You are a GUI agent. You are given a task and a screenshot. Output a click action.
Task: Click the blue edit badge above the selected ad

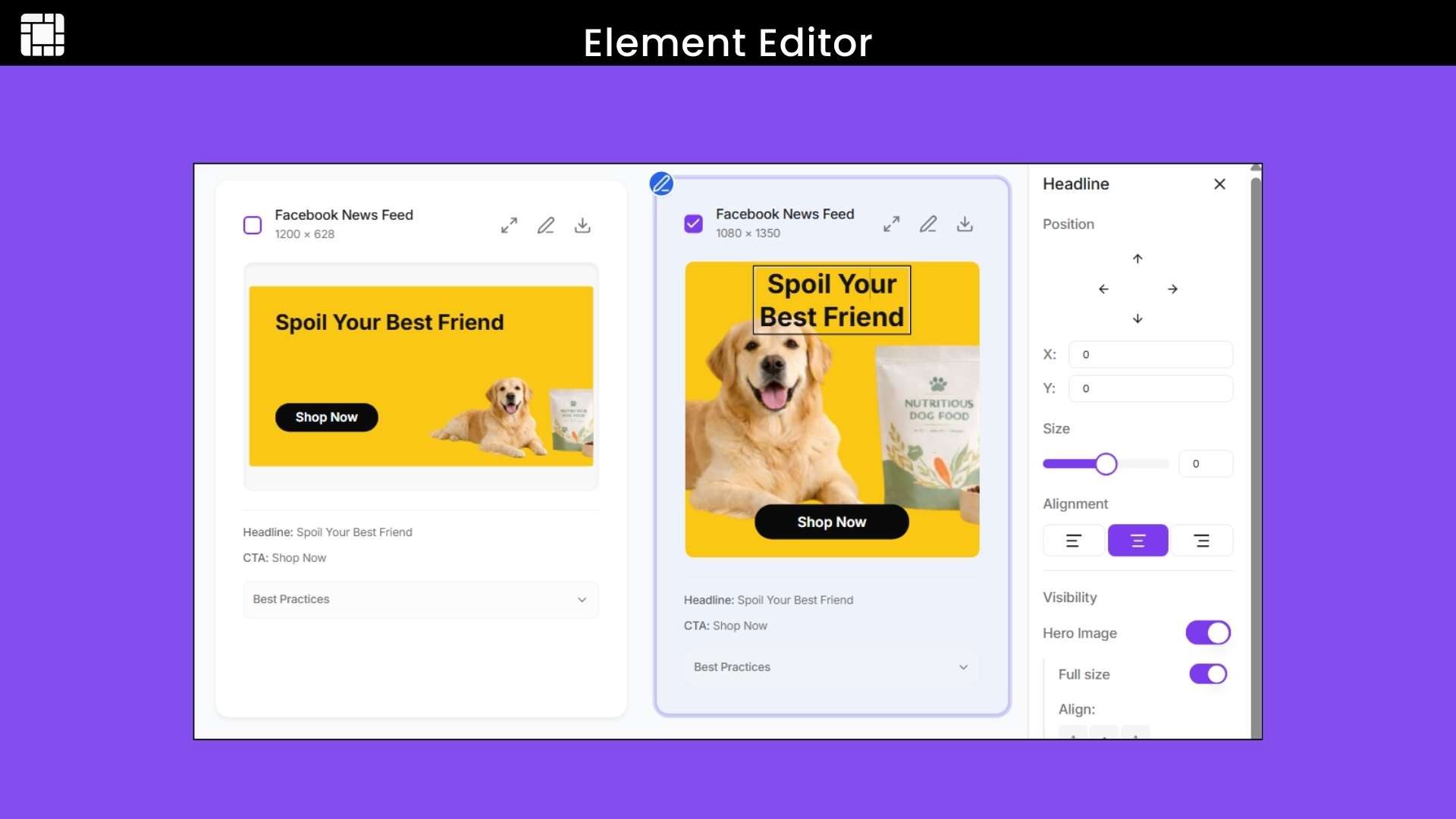661,183
